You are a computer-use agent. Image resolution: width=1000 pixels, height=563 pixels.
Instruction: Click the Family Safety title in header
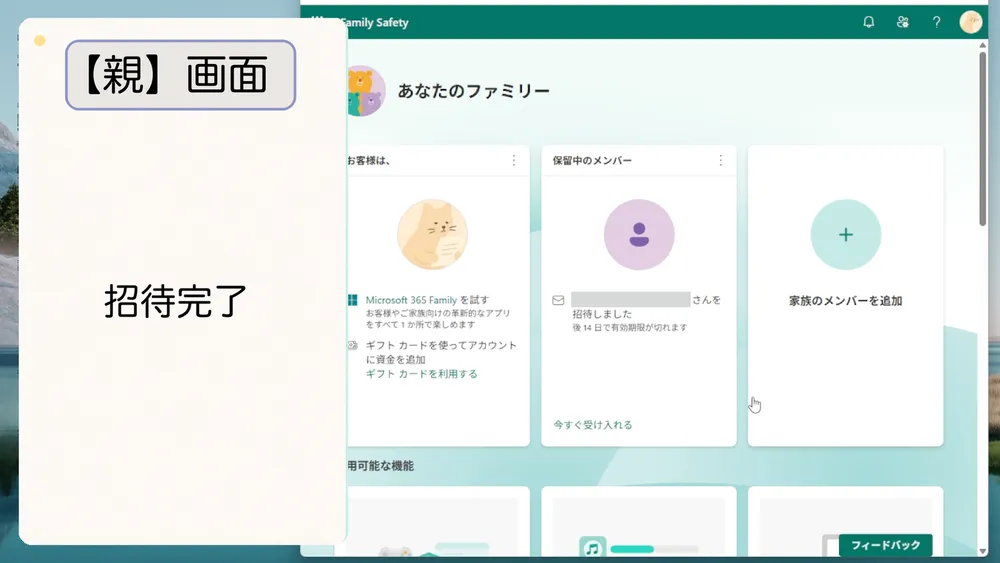click(x=374, y=22)
